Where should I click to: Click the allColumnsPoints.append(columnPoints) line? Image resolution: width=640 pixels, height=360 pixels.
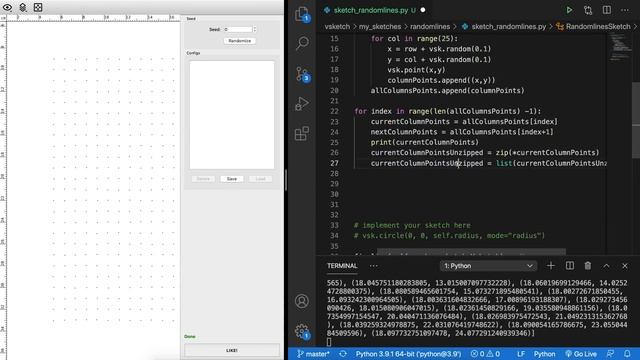point(447,91)
